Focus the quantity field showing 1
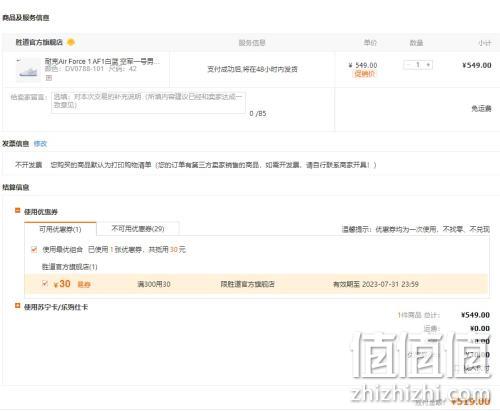Viewport: 500px width, 411px height. tap(418, 65)
